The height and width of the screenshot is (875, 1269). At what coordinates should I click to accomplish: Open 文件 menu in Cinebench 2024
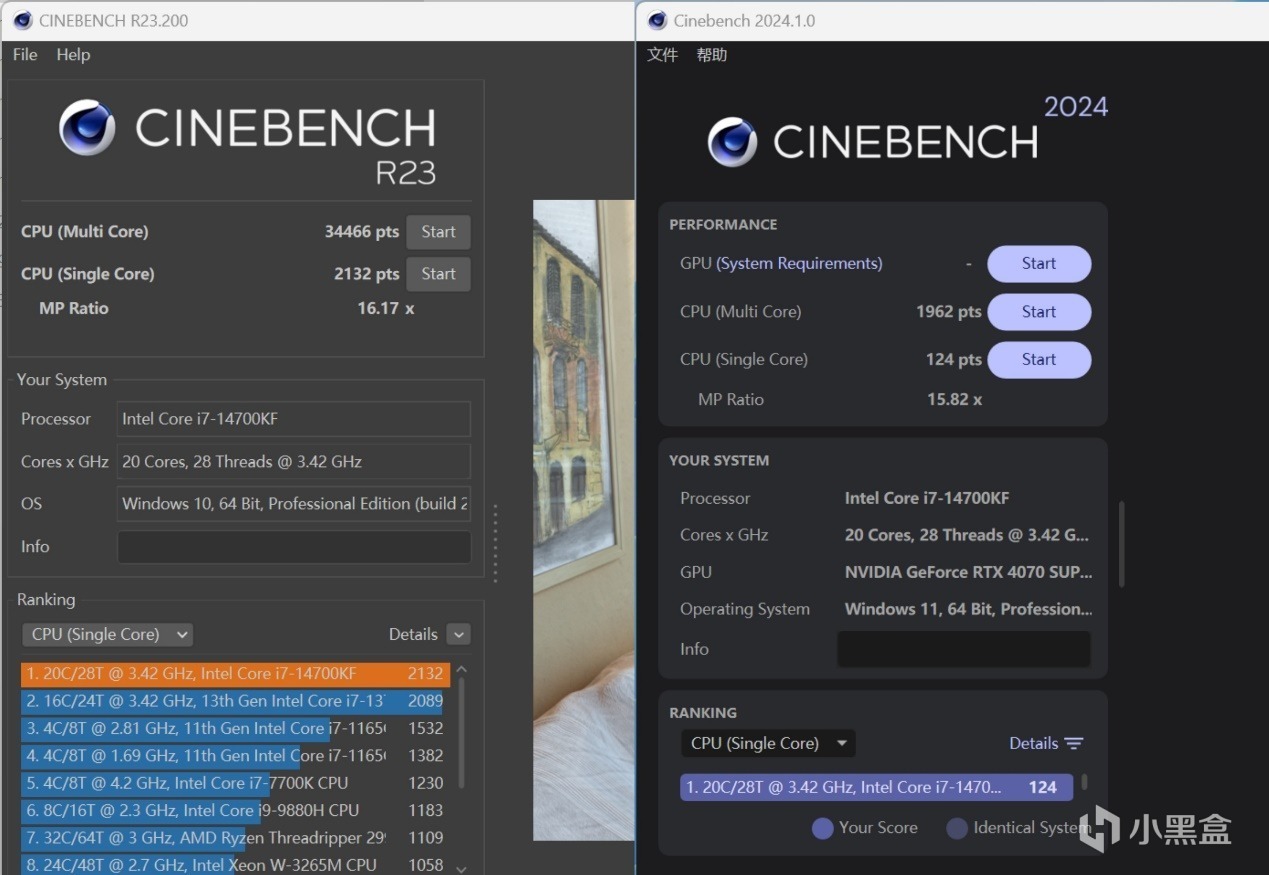click(662, 55)
